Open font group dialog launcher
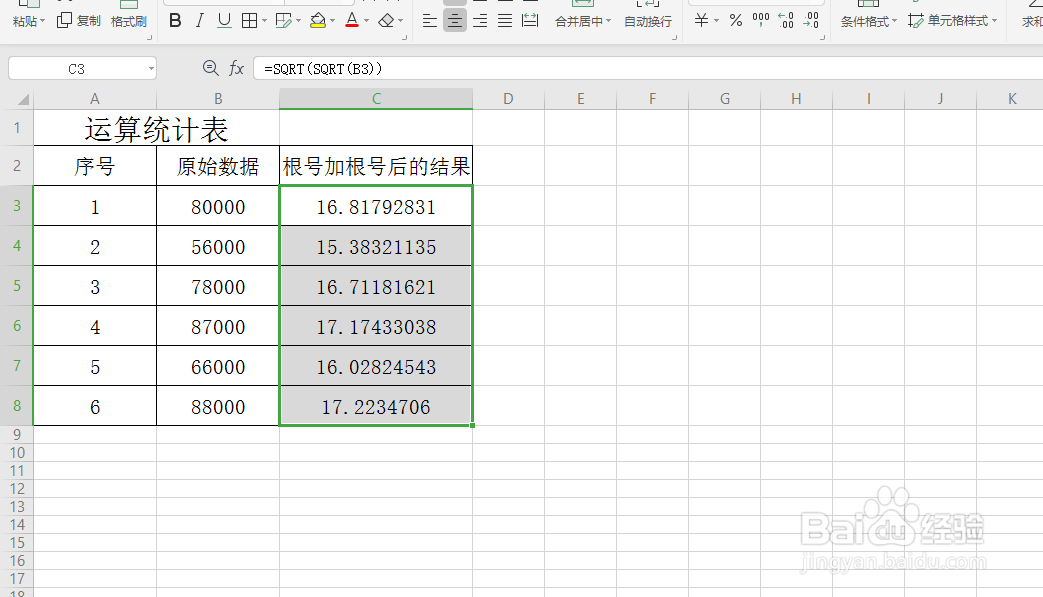Viewport: 1043px width, 597px height. point(404,38)
